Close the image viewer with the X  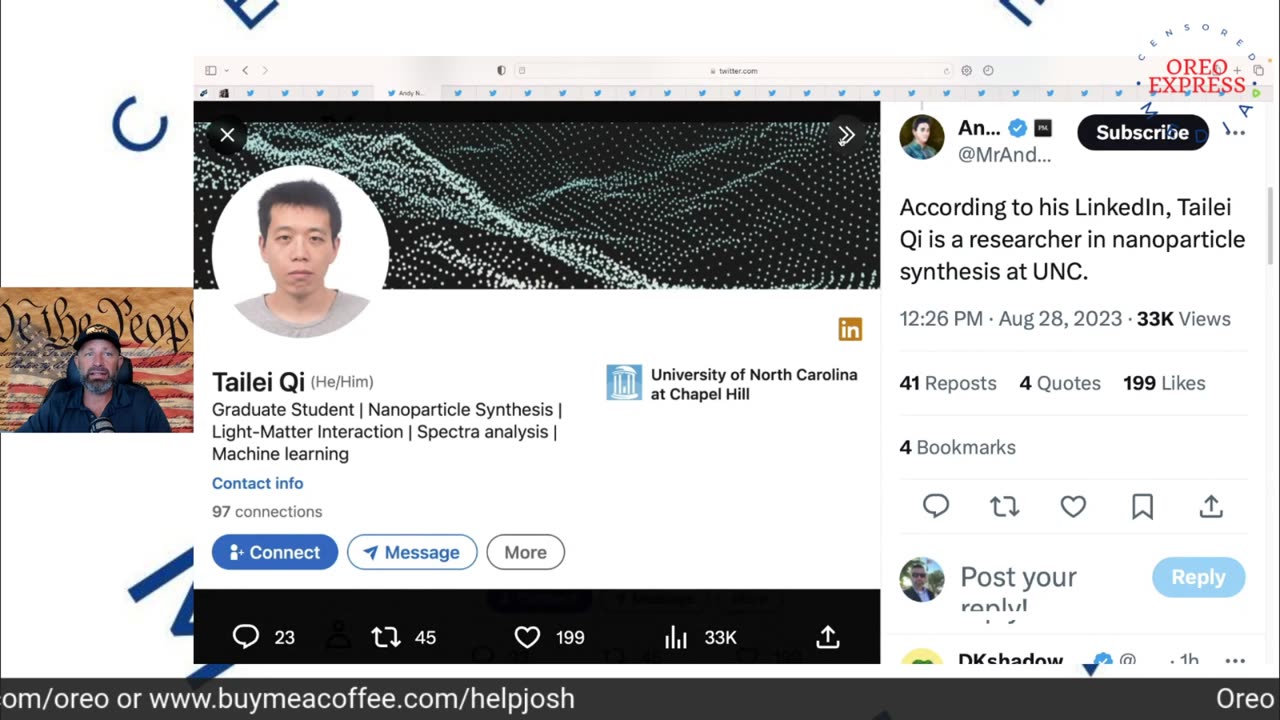tap(227, 135)
